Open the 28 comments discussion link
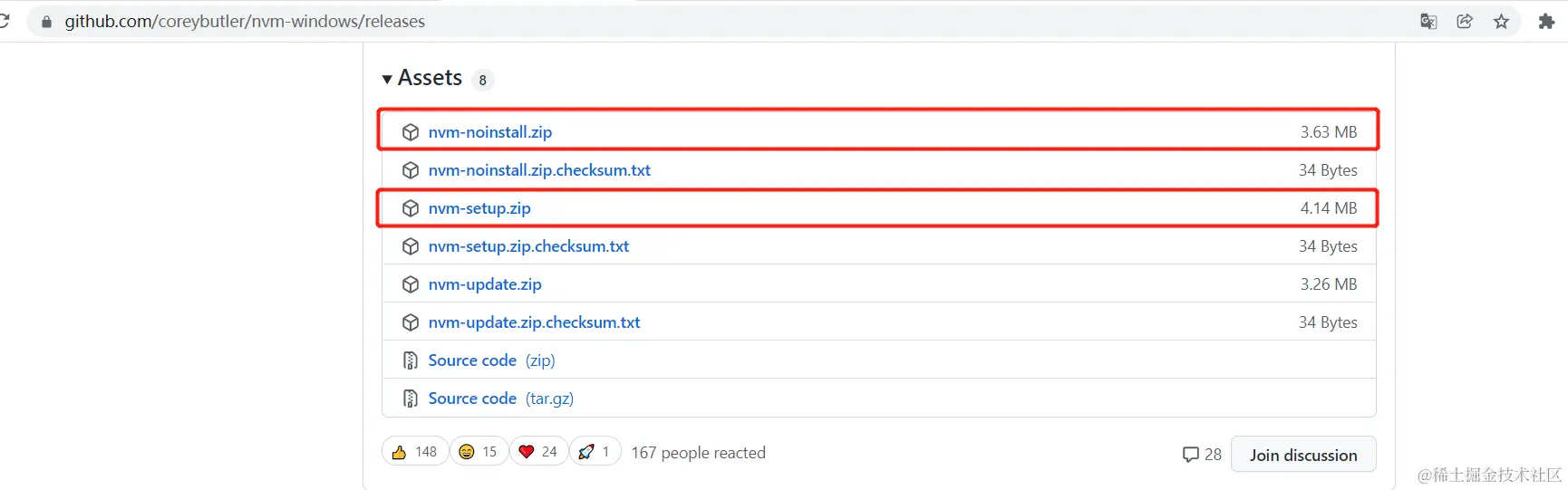The image size is (1568, 490). click(x=1202, y=455)
